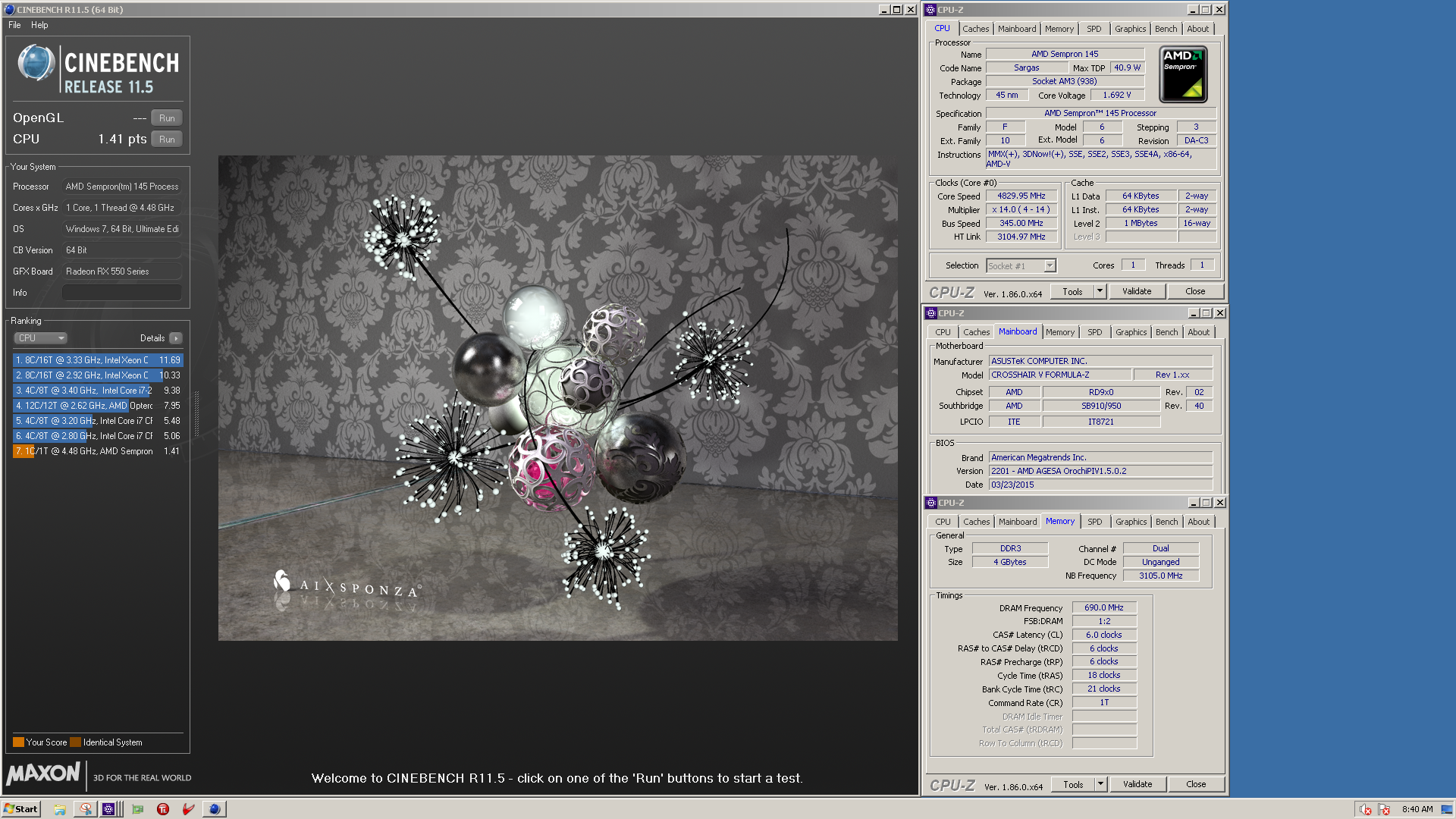Click the Ranking Details arrow icon
Viewport: 1456px width, 819px height.
[176, 338]
